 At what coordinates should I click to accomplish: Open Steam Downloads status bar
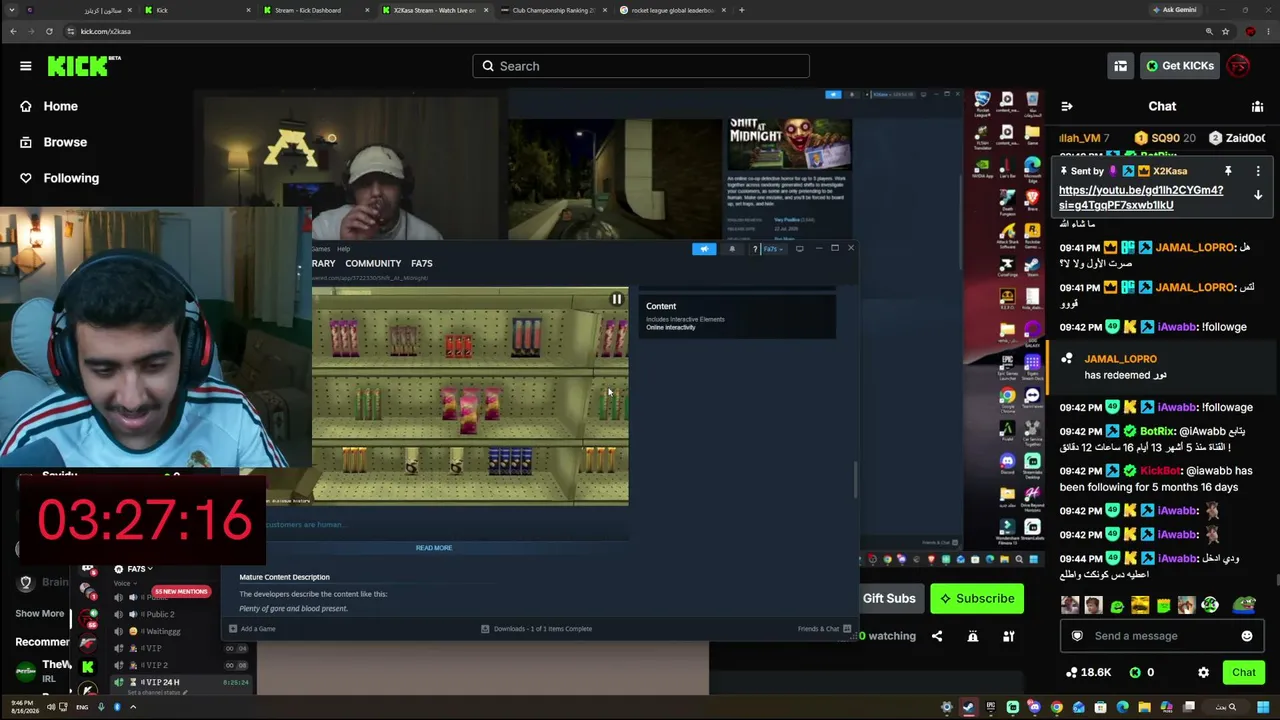pos(537,629)
